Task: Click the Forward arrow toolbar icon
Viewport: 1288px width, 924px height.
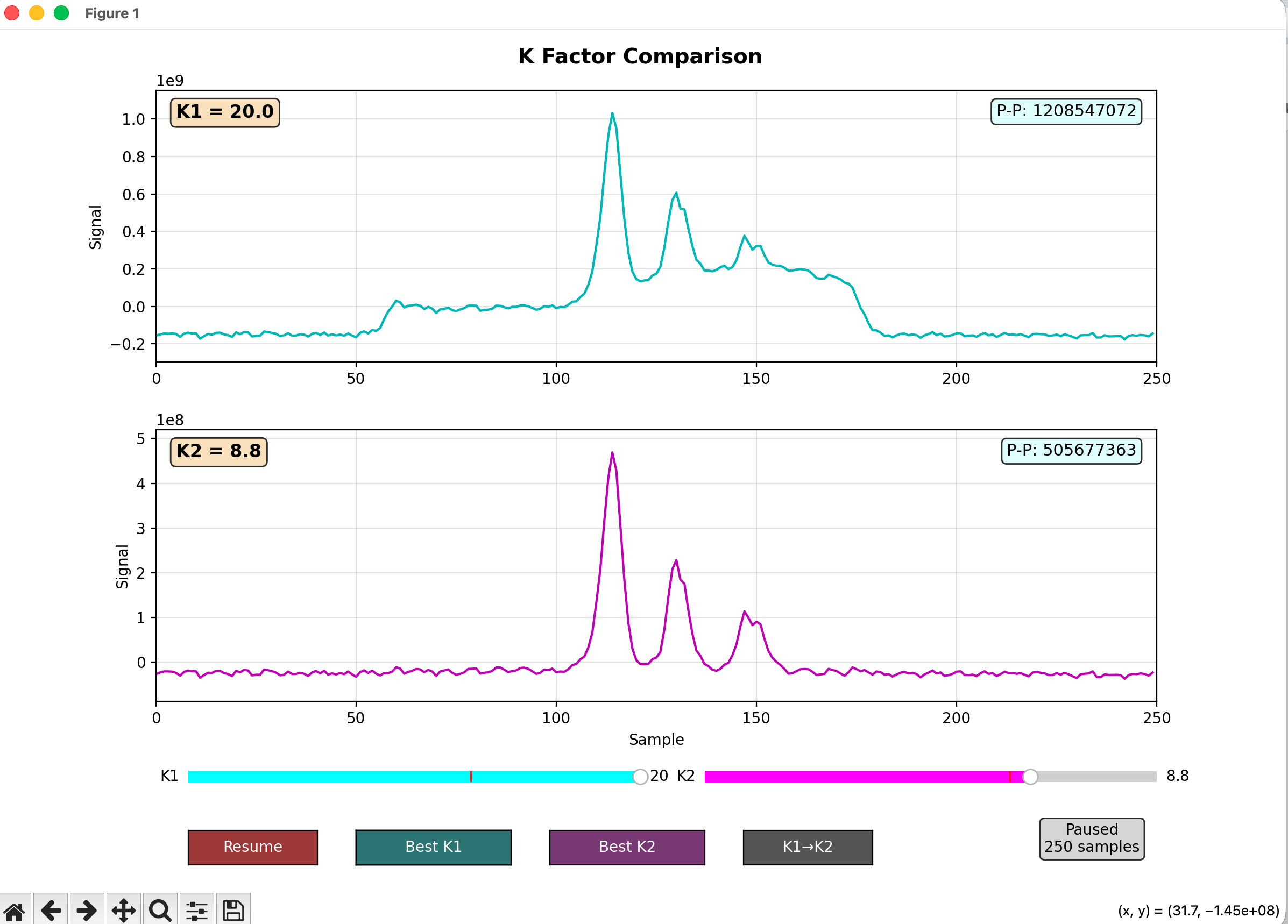Action: click(x=87, y=911)
